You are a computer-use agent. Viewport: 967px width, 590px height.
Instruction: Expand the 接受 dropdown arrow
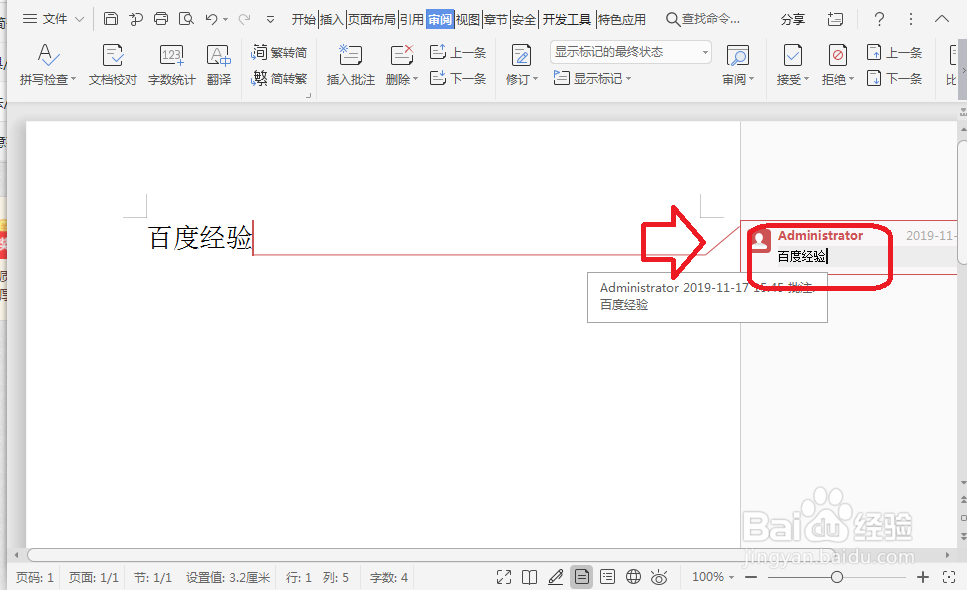tap(806, 80)
